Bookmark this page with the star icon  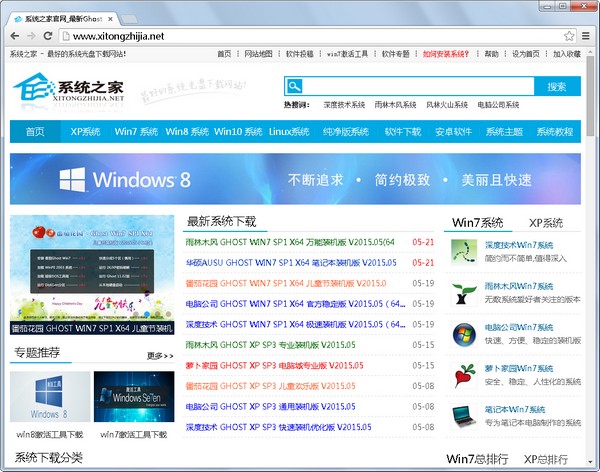(x=568, y=36)
